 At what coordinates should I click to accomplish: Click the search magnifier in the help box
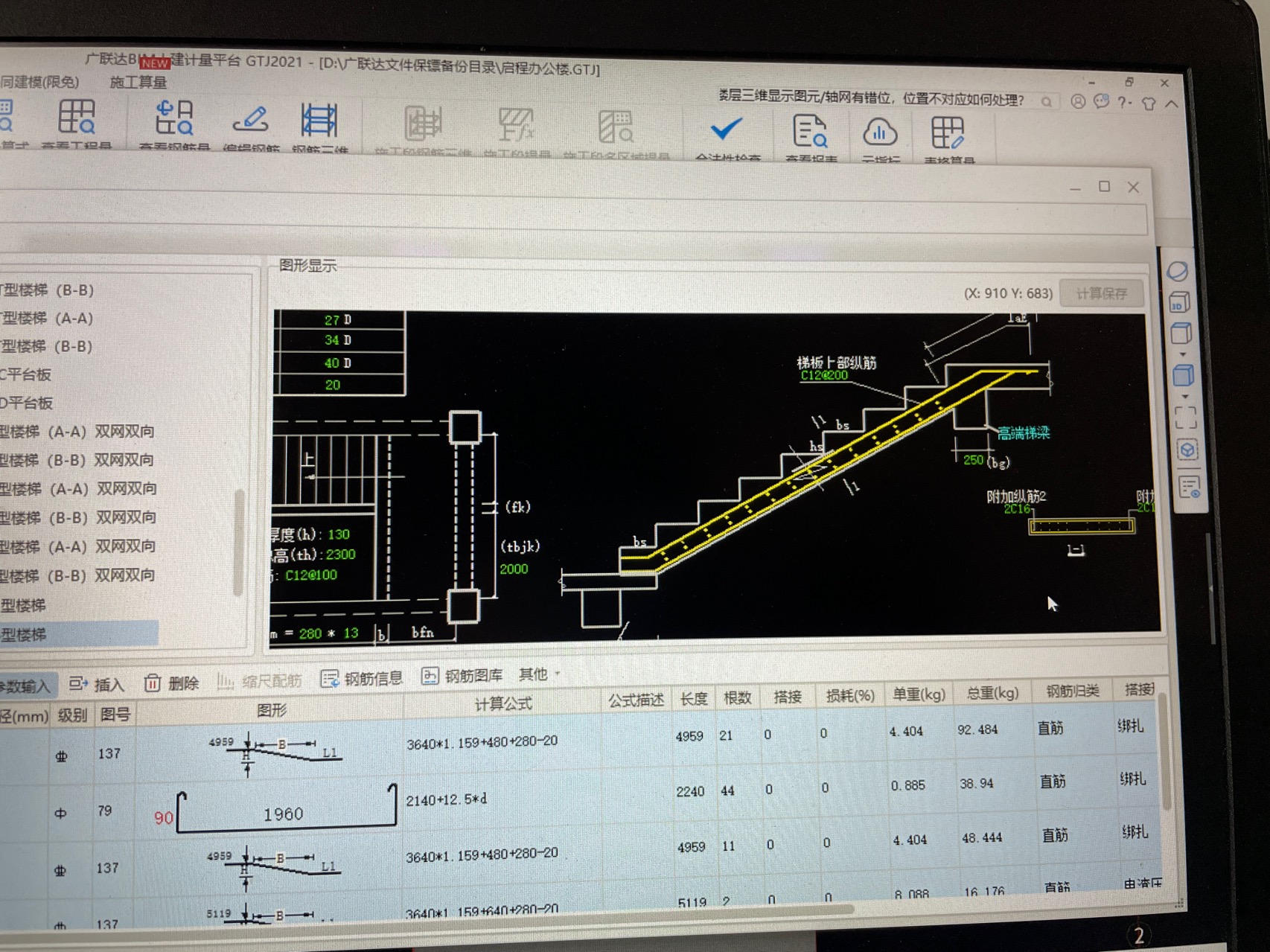[1047, 101]
